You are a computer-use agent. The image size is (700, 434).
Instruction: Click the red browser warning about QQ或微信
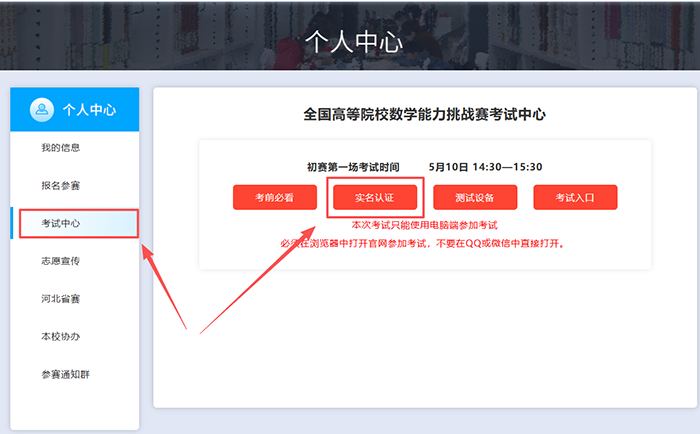coord(423,243)
